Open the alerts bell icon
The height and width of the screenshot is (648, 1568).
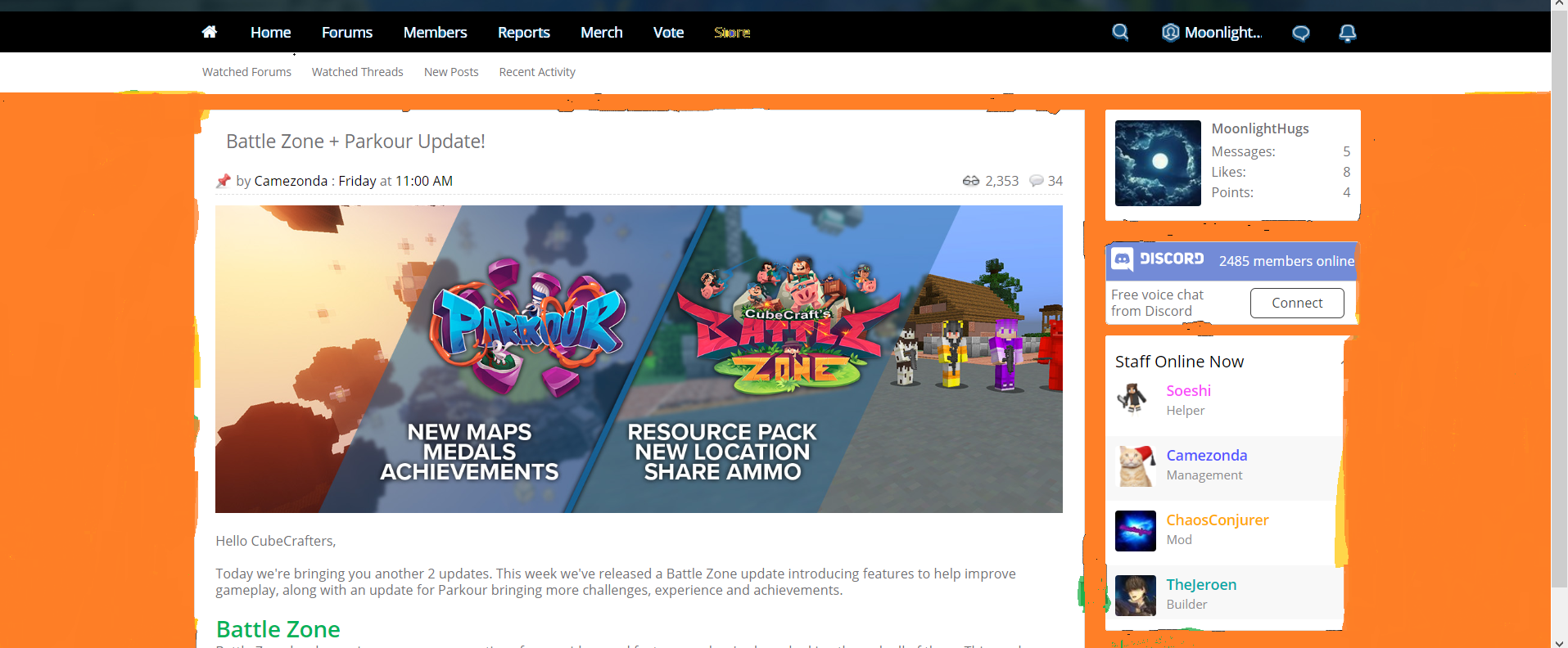click(x=1347, y=33)
